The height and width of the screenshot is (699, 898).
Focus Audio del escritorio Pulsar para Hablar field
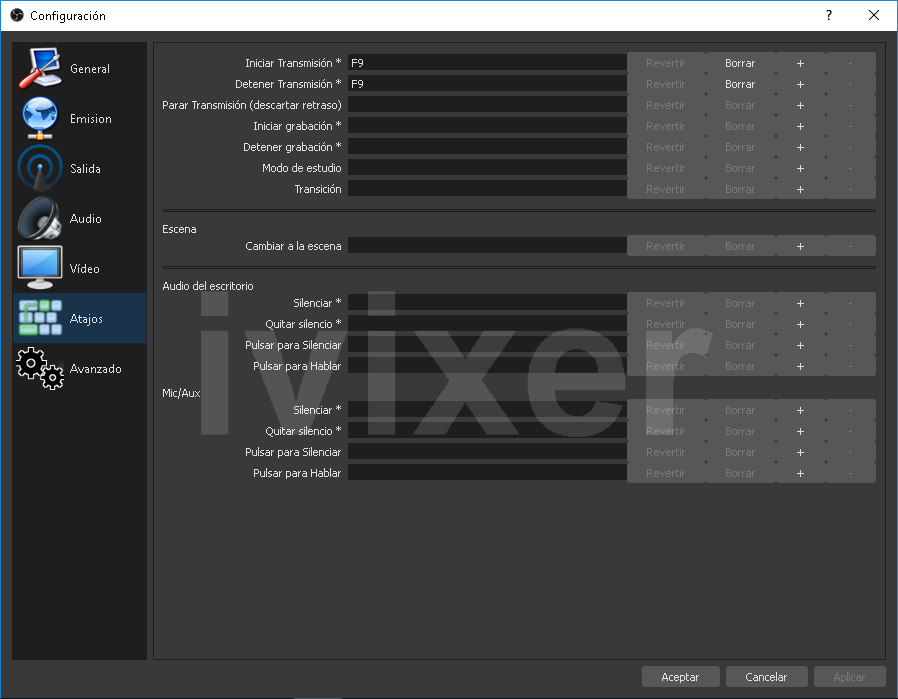tap(487, 366)
